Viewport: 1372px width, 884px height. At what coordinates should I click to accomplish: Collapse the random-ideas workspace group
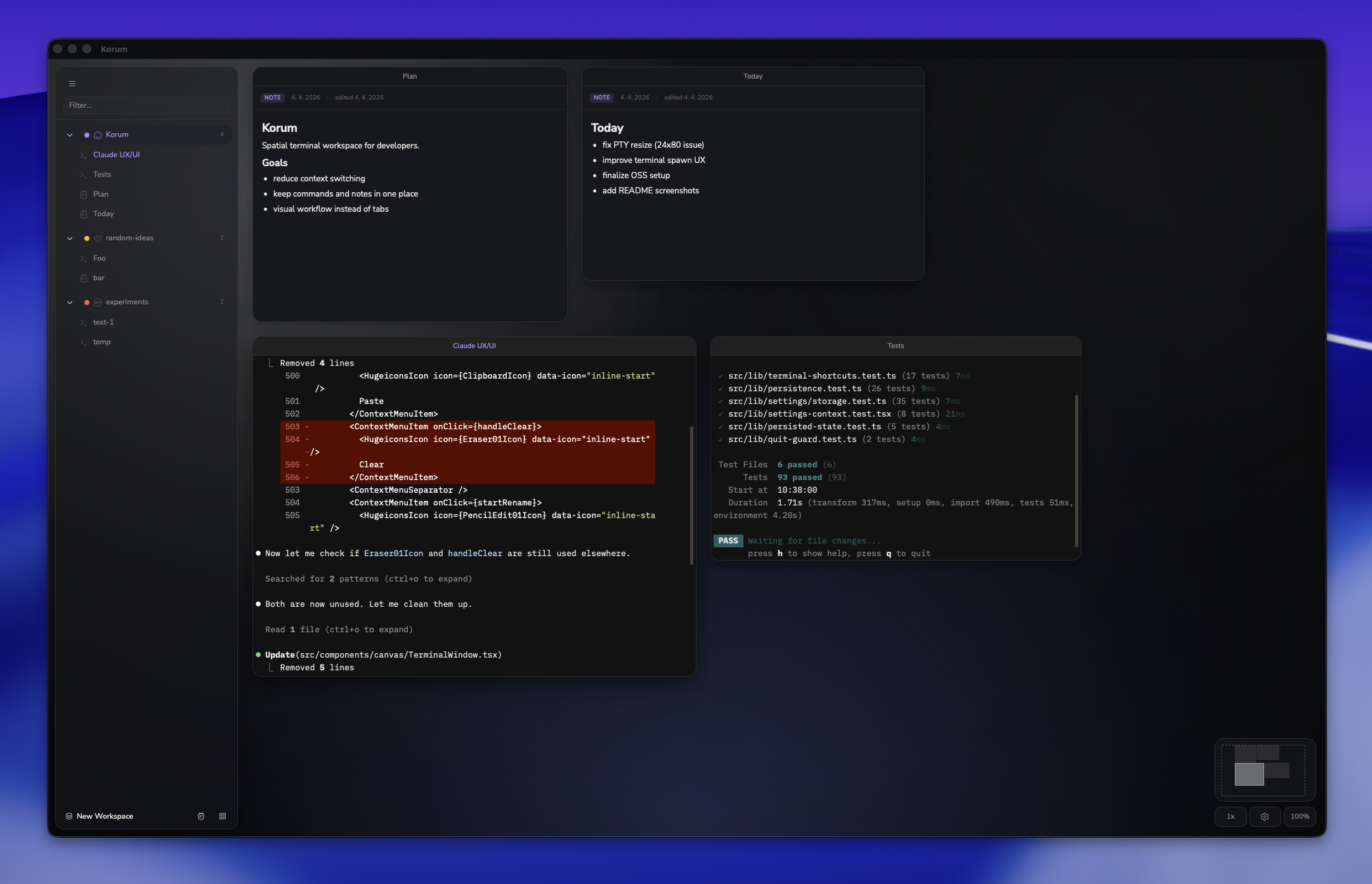[70, 238]
